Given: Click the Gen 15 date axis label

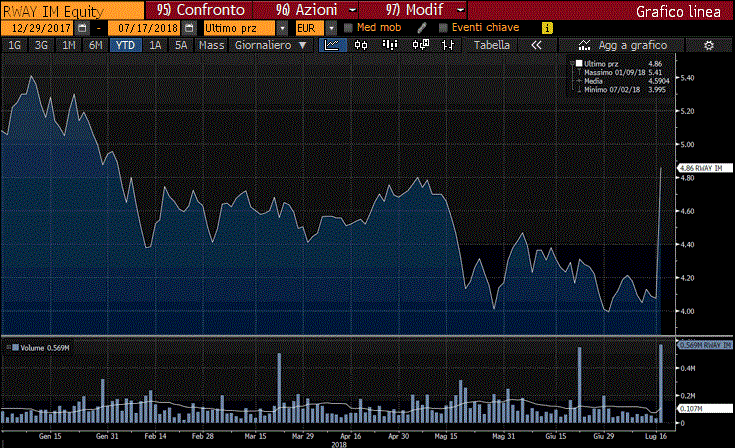Looking at the screenshot, I should click(50, 436).
